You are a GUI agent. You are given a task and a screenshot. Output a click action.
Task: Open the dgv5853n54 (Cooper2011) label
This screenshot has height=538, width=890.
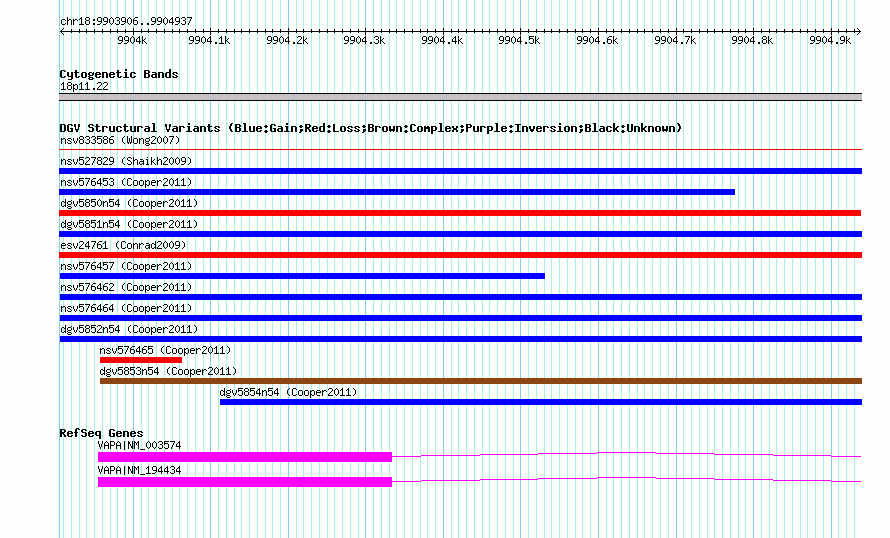tap(168, 371)
